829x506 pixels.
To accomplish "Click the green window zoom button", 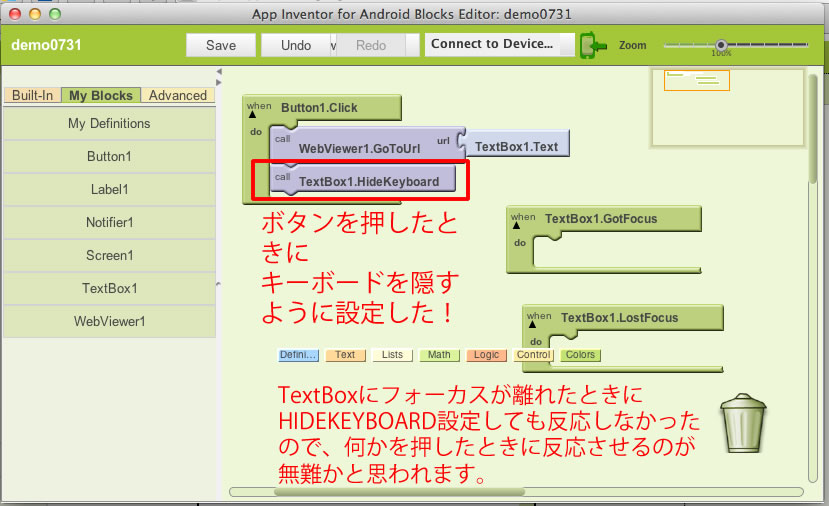I will [x=55, y=14].
